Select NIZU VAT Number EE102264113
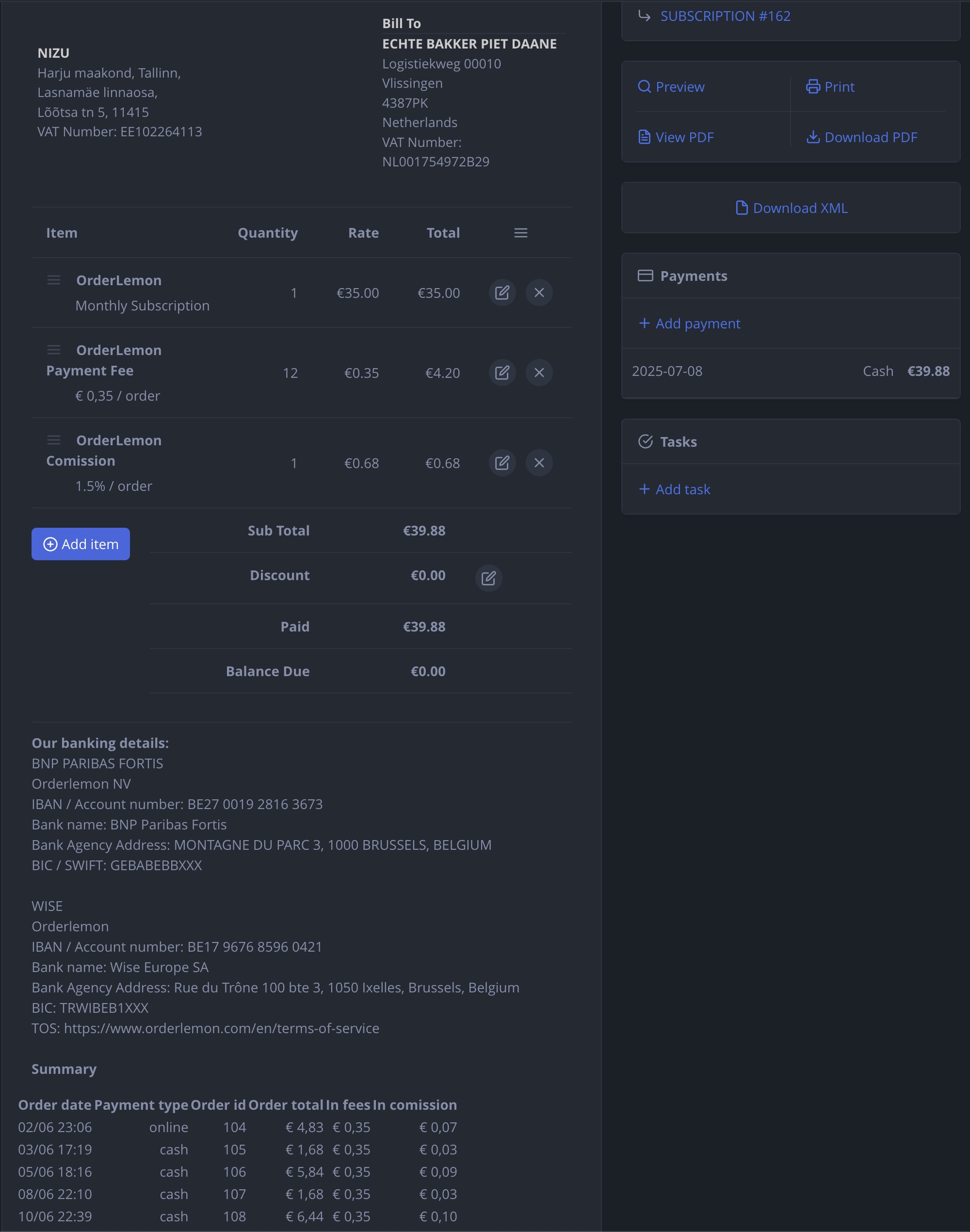The height and width of the screenshot is (1232, 970). pos(120,132)
